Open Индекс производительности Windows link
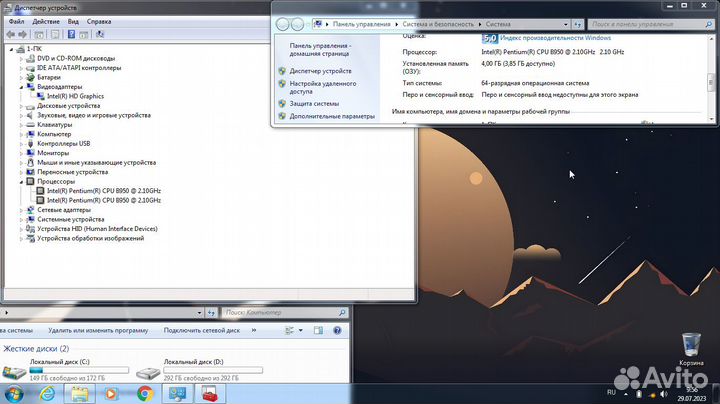The height and width of the screenshot is (404, 720). (x=555, y=38)
